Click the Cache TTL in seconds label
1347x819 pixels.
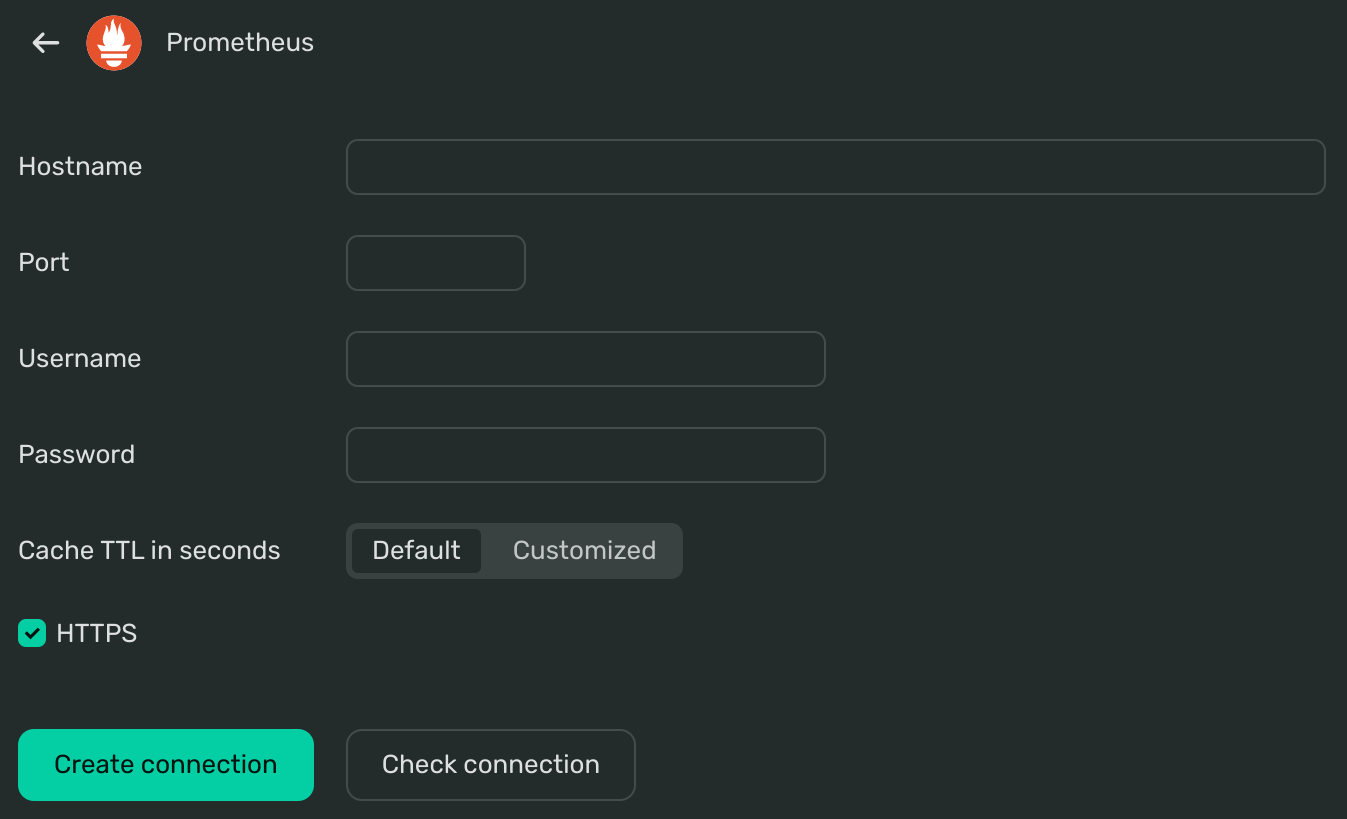[x=149, y=551]
